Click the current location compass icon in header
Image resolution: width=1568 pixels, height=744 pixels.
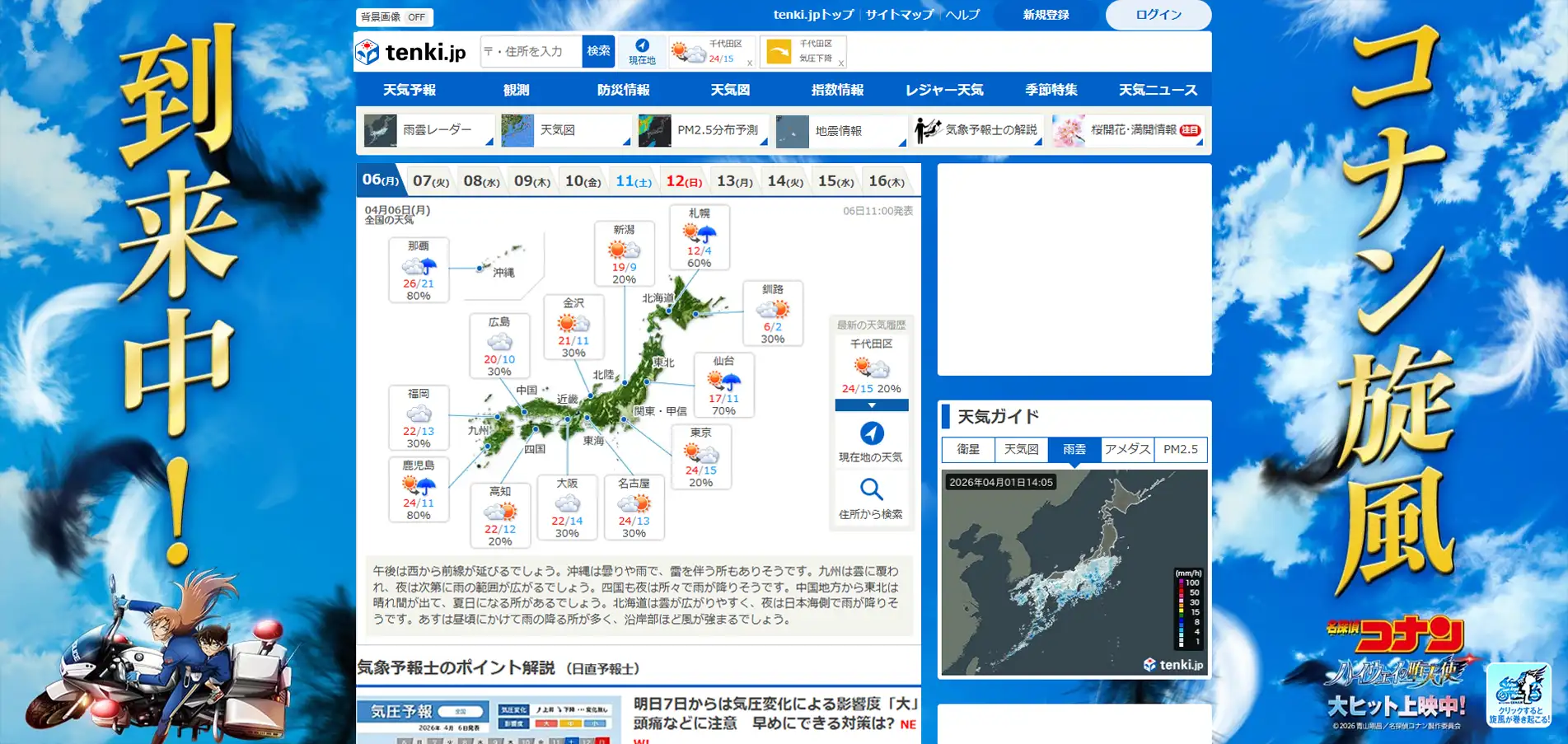642,46
